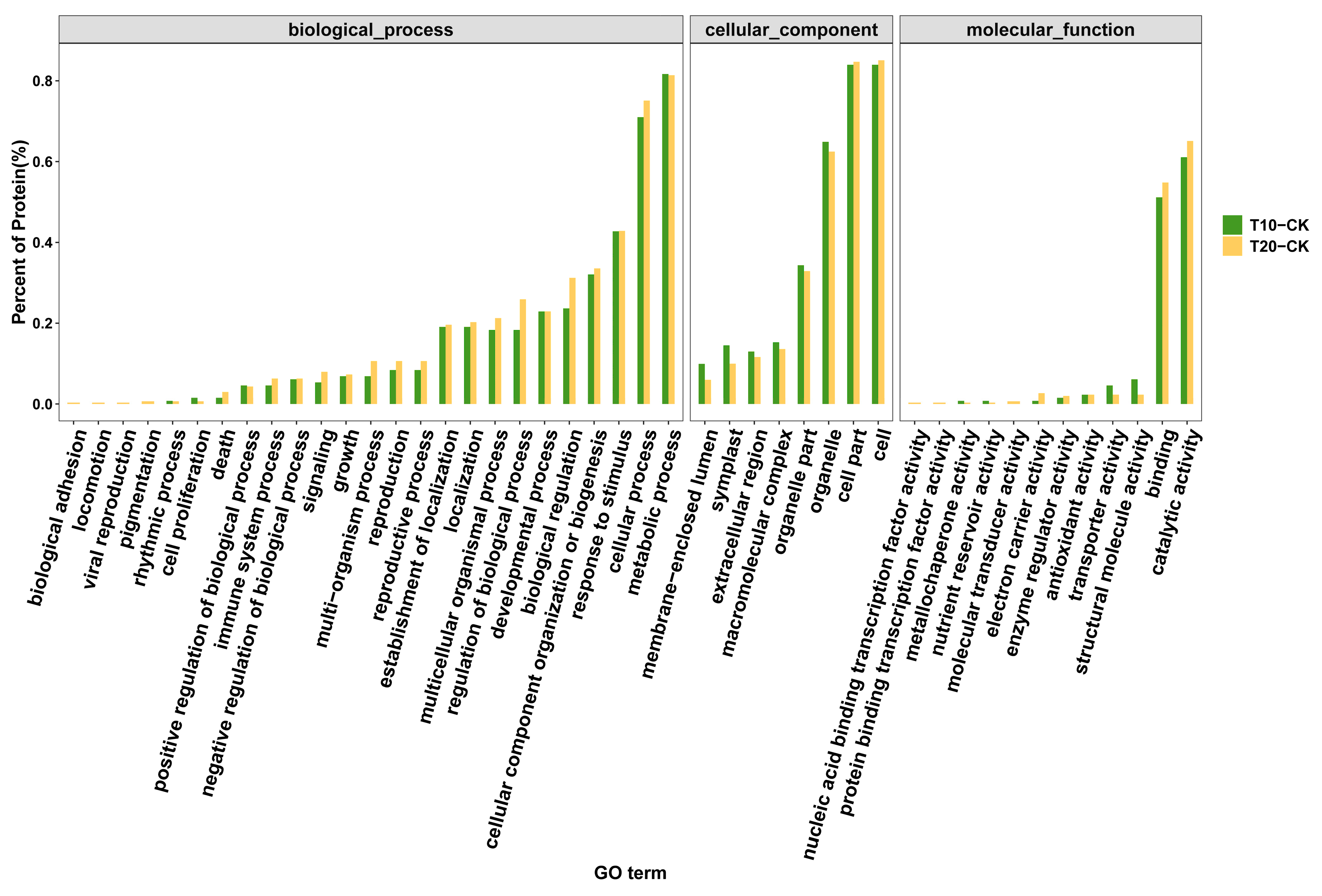Click the yellow cellular process bar
The width and height of the screenshot is (1322, 896).
point(647,252)
